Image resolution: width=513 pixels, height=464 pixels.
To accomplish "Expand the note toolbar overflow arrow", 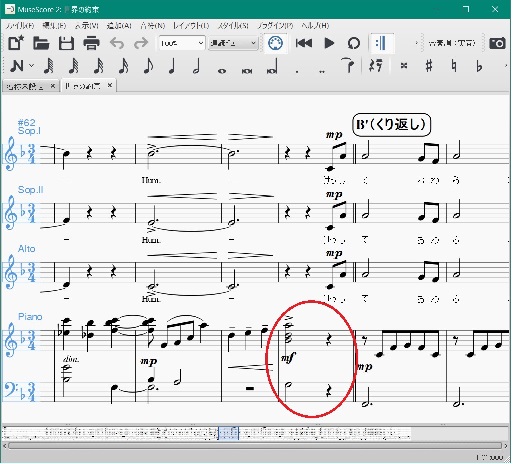I will tap(507, 66).
